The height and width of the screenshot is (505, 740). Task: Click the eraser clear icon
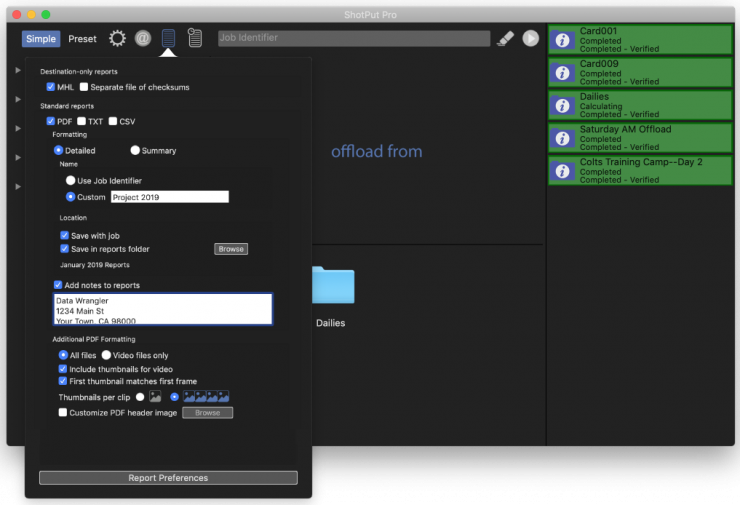[x=505, y=38]
